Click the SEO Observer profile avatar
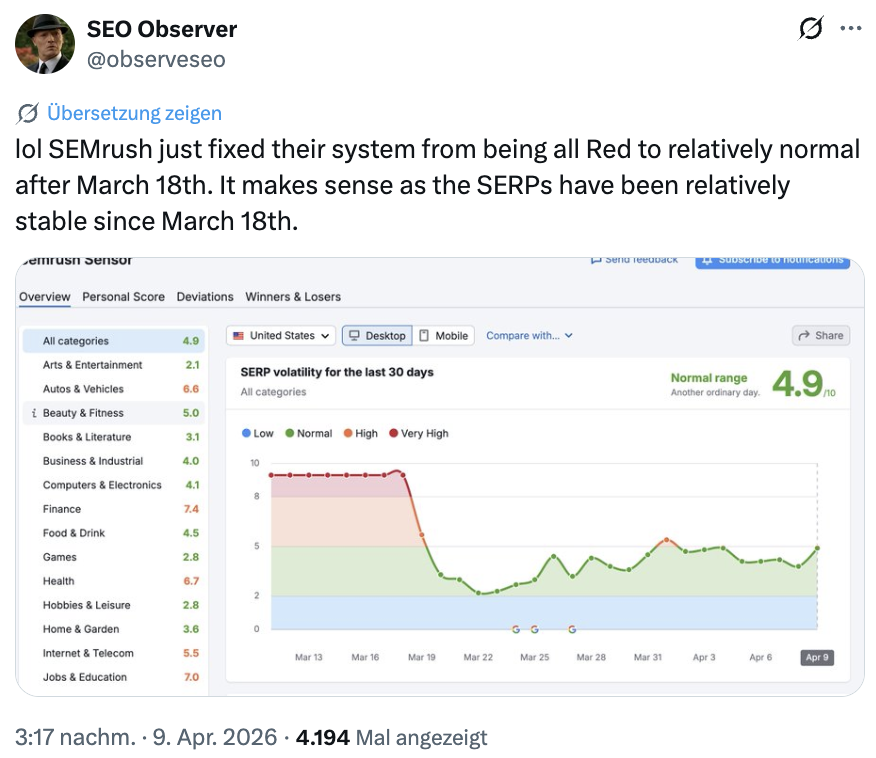Screen dimensions: 876x758 (x=44, y=42)
